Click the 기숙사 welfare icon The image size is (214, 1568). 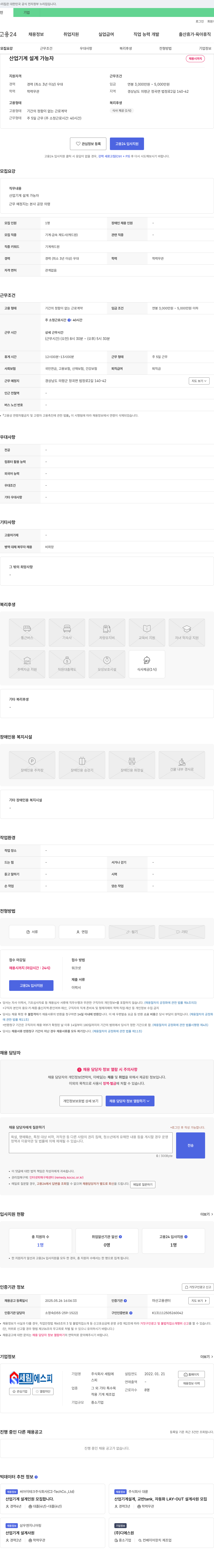[67, 632]
